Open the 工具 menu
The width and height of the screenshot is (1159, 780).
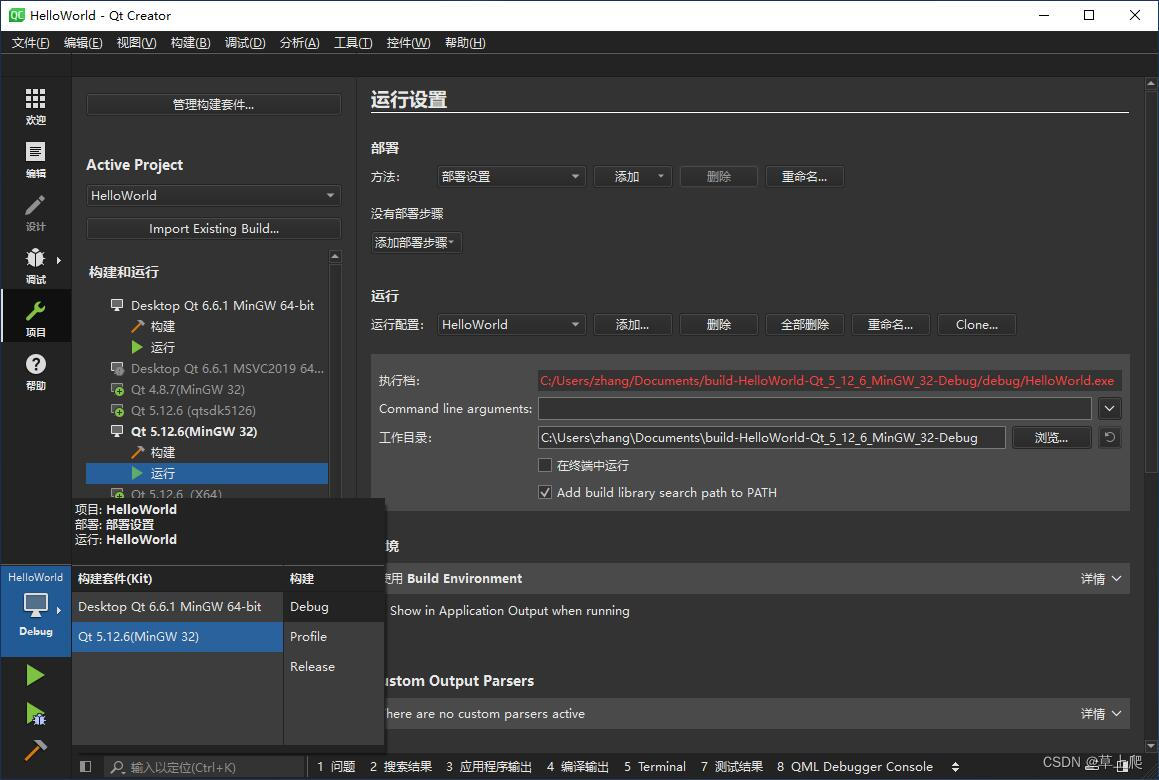tap(352, 42)
